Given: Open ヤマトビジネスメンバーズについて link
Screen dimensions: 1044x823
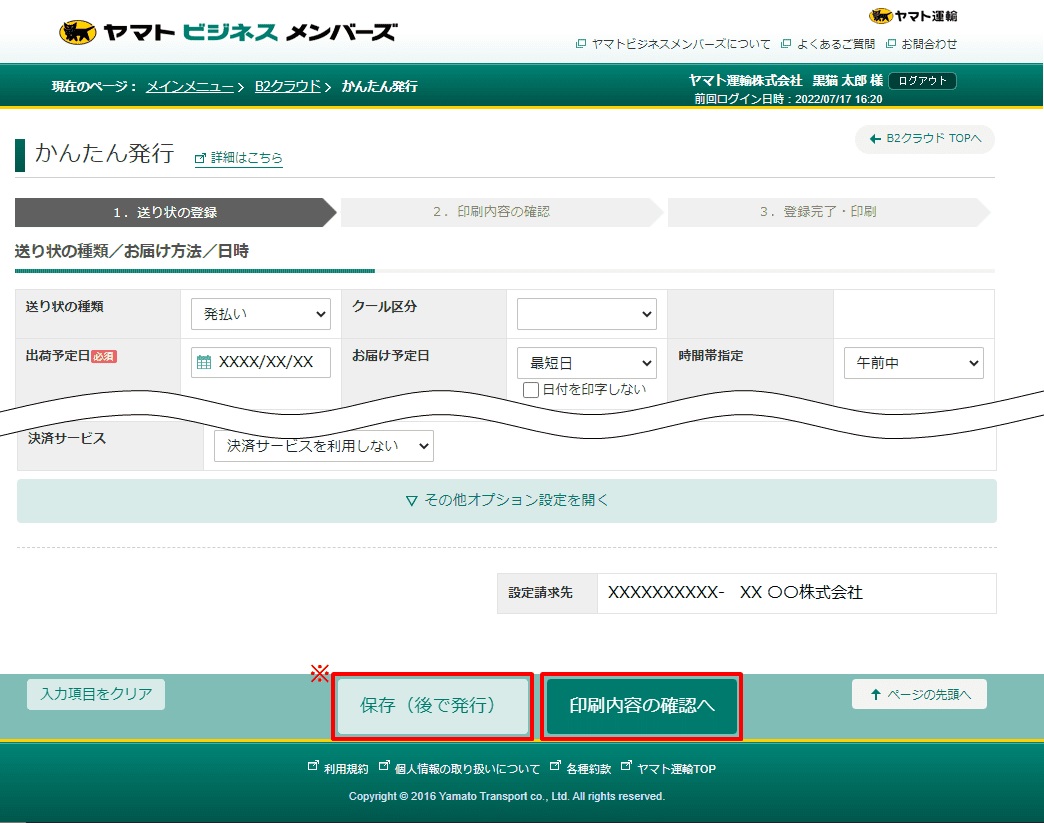Looking at the screenshot, I should click(x=680, y=44).
